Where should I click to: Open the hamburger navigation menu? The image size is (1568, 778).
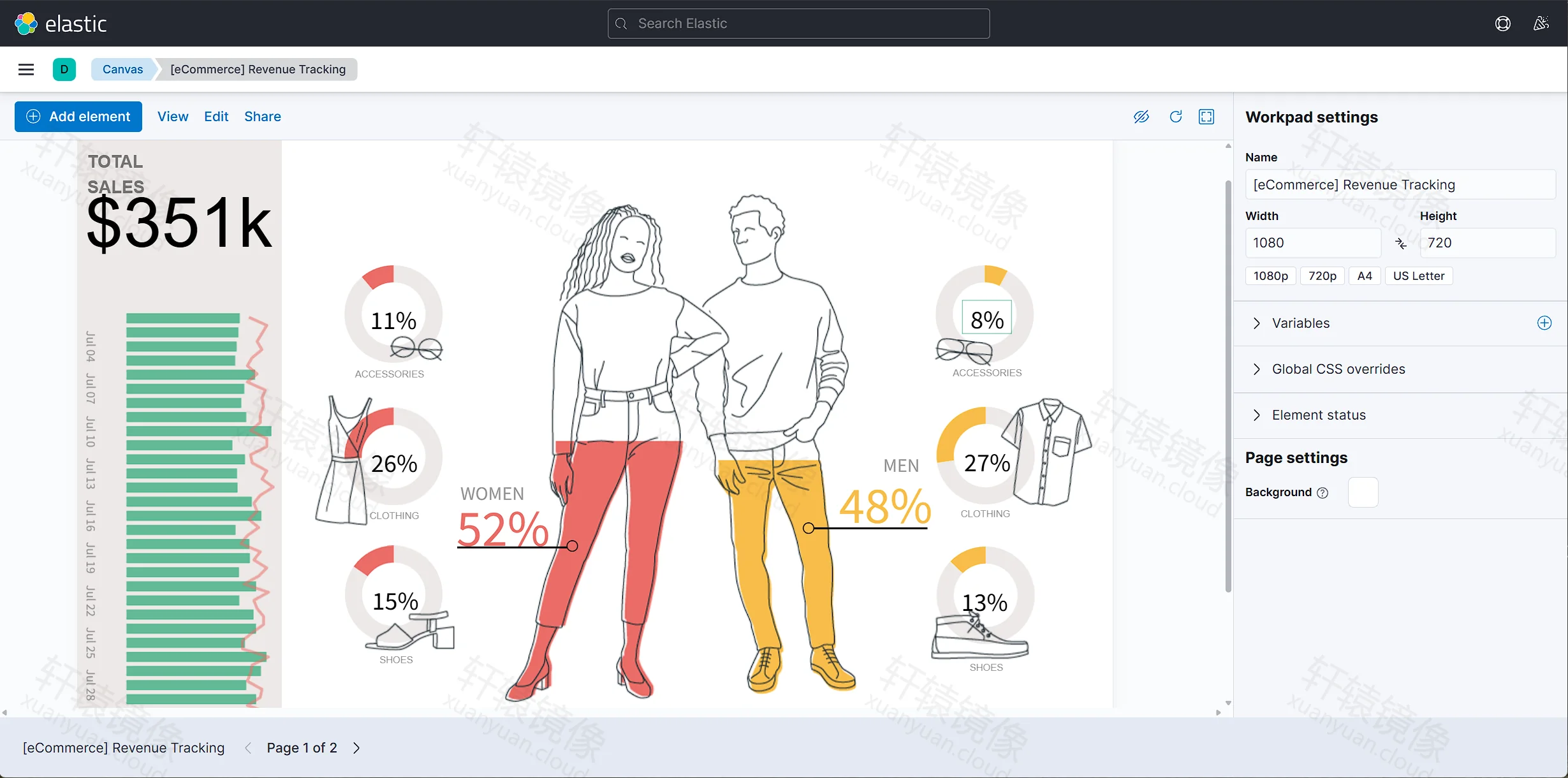pos(26,70)
